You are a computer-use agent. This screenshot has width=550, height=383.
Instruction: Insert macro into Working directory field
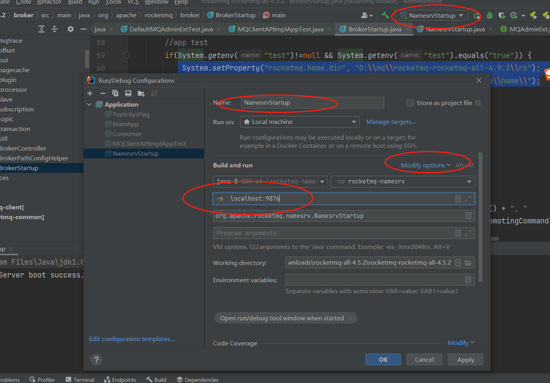[458, 263]
